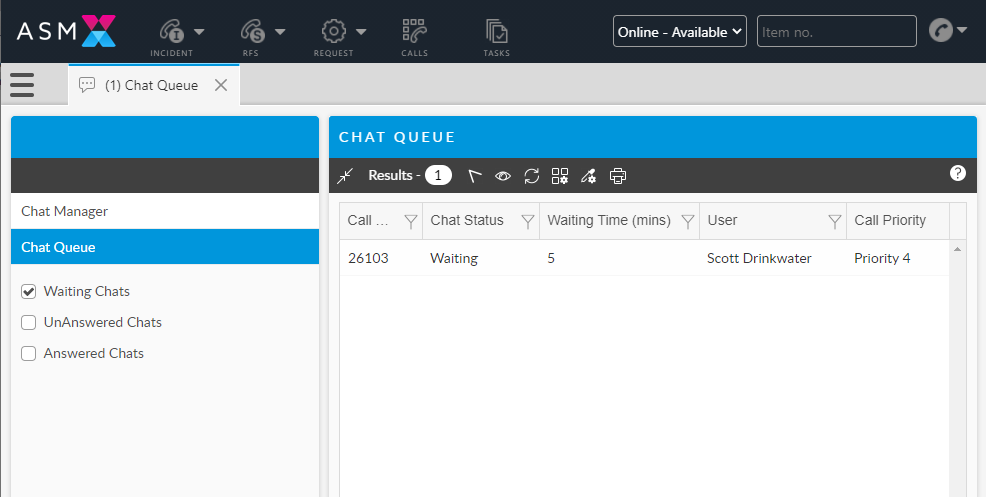Uncheck the Waiting Chats checkbox
Image resolution: width=986 pixels, height=497 pixels.
point(29,292)
